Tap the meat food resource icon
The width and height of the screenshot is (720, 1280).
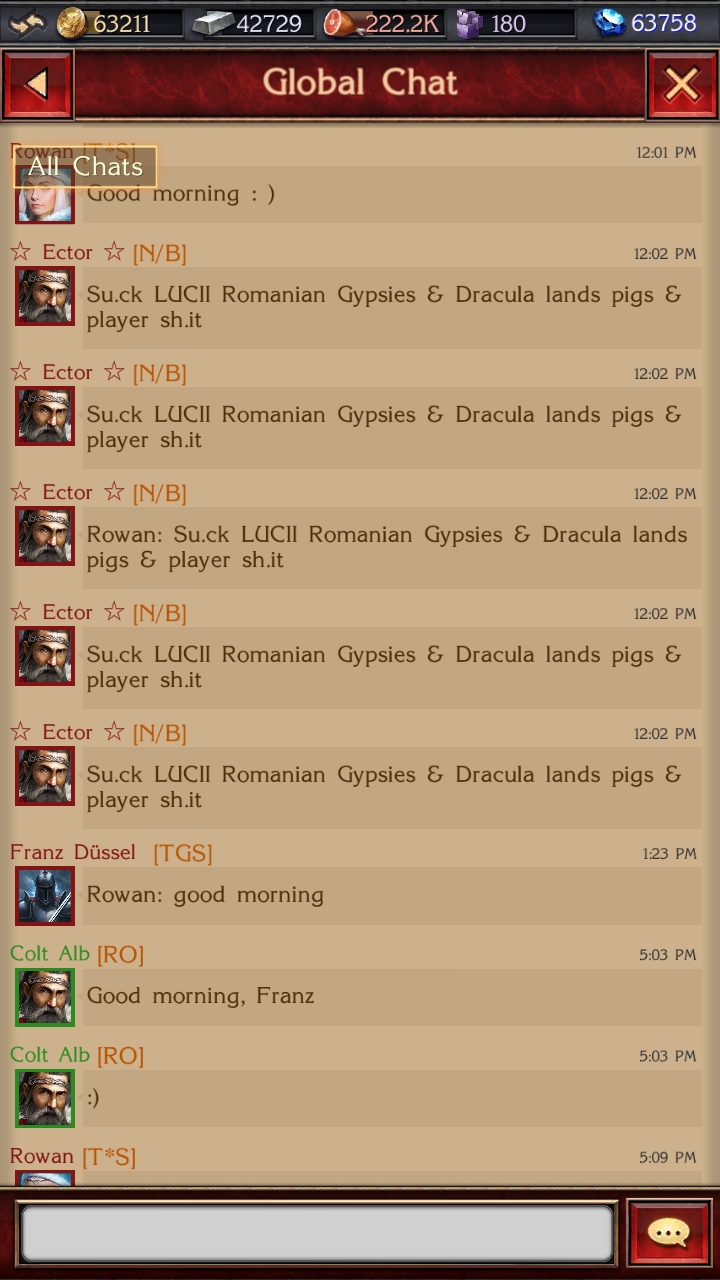(x=341, y=23)
